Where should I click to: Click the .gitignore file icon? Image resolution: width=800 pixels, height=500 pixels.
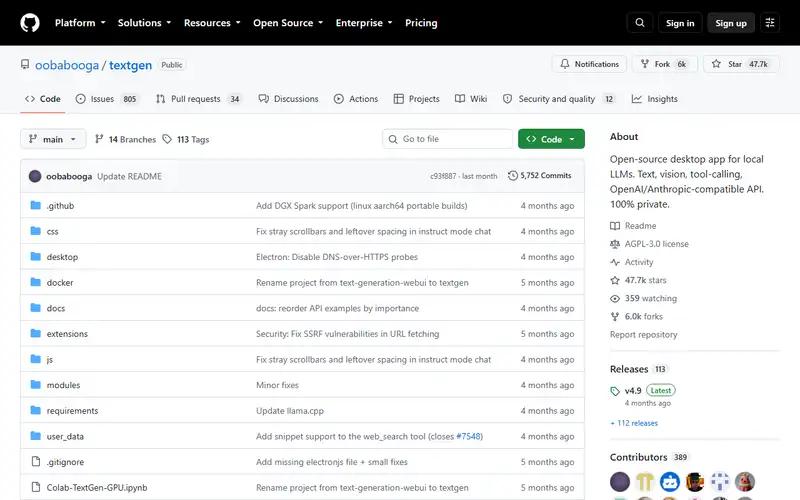click(x=35, y=461)
